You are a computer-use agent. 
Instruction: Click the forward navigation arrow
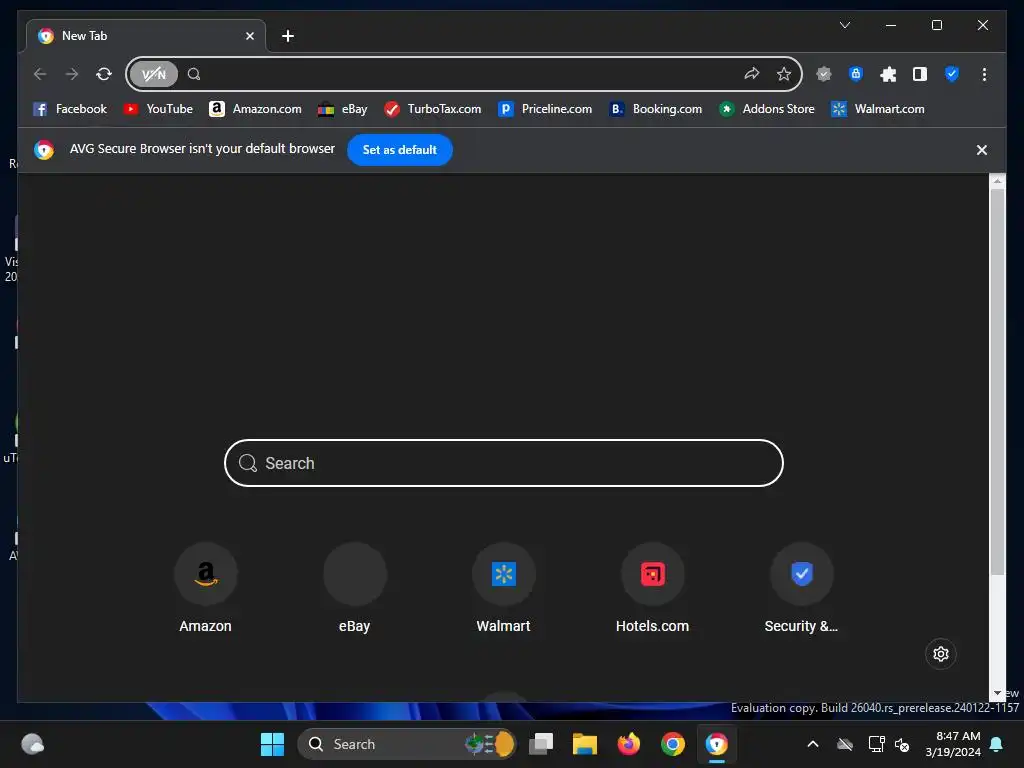(x=72, y=74)
